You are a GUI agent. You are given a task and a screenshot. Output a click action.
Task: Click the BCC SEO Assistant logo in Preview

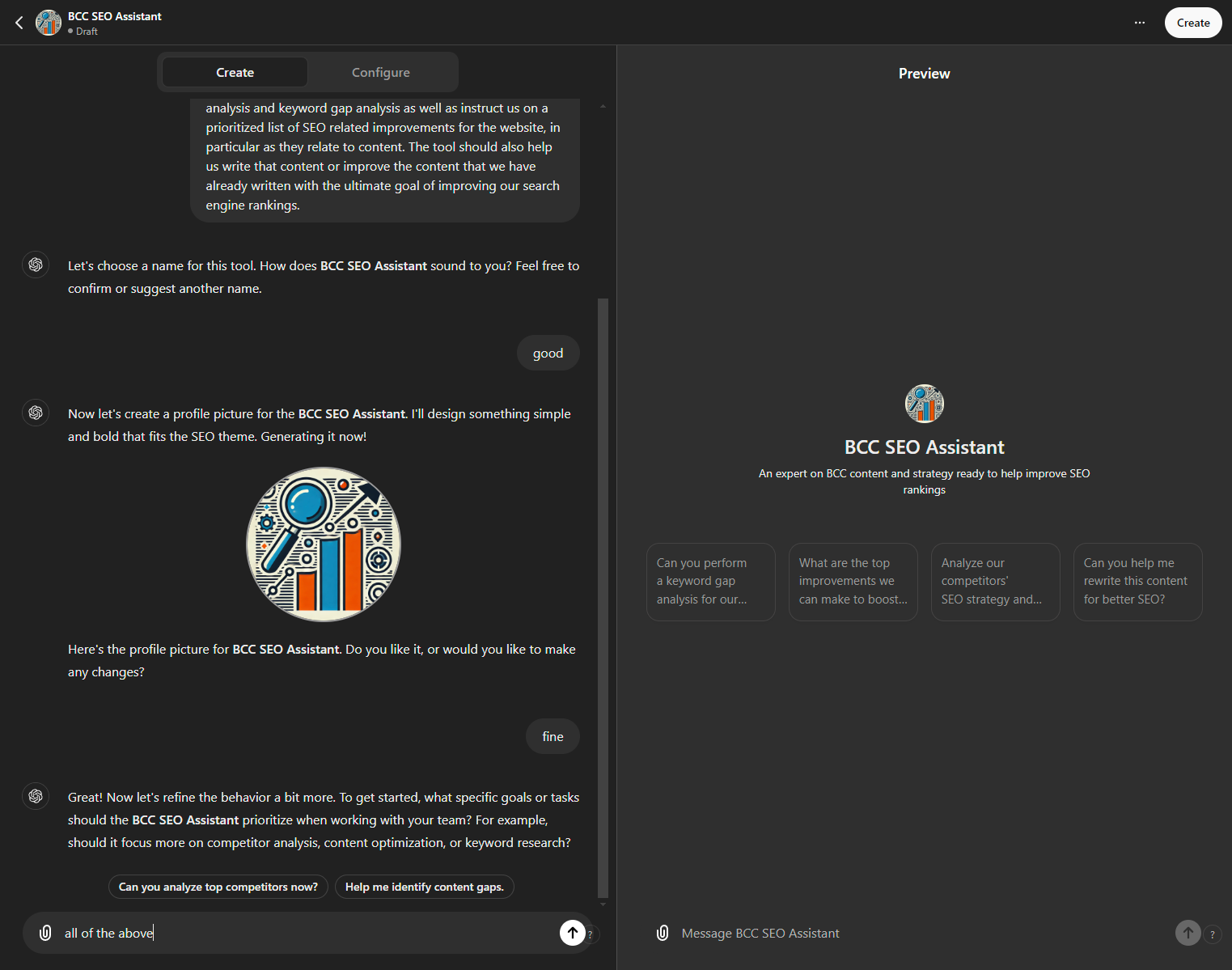pyautogui.click(x=925, y=404)
